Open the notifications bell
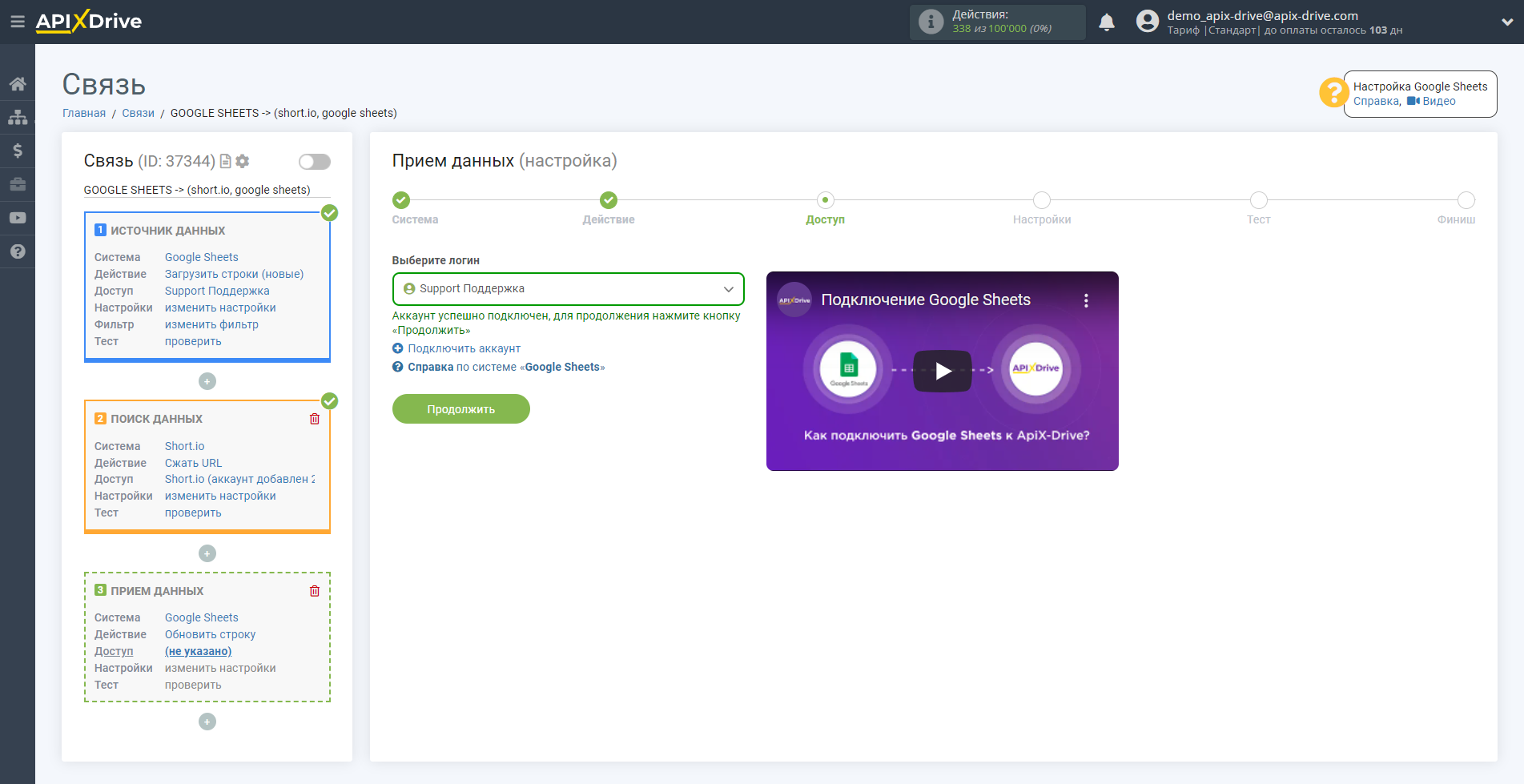This screenshot has width=1524, height=784. pyautogui.click(x=1107, y=22)
